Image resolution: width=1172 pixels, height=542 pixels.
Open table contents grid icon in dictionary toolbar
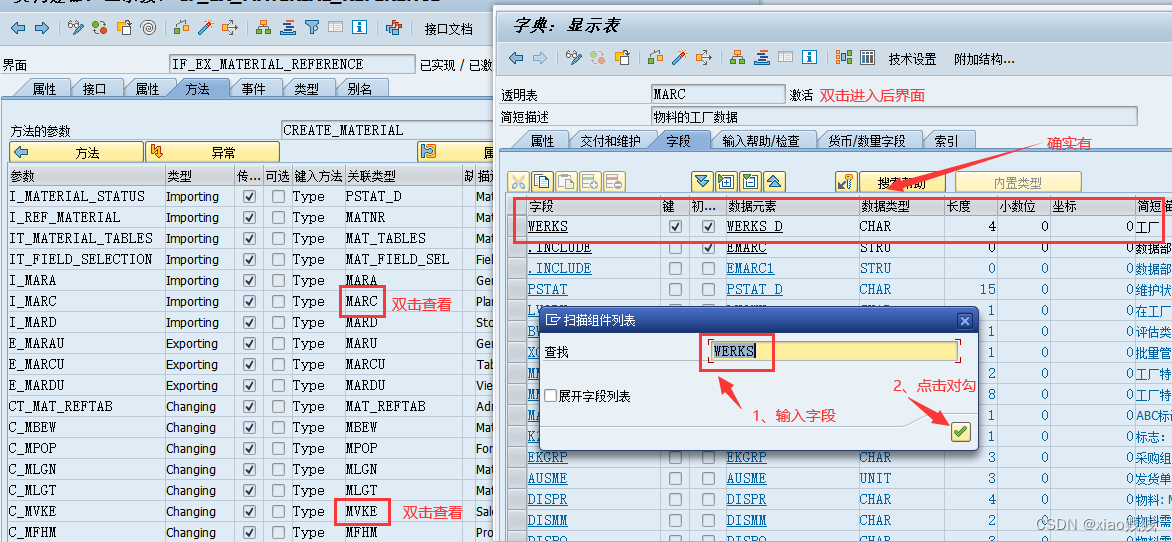coord(867,58)
